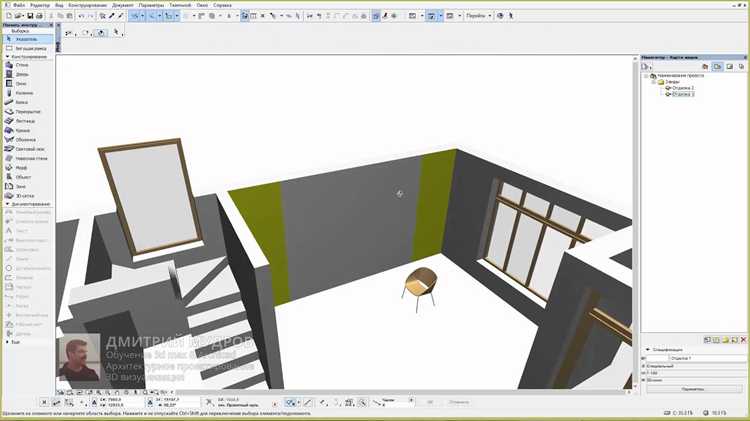This screenshot has width=750, height=421.
Task: Collapse the project root node in Navigator
Action: coord(646,76)
